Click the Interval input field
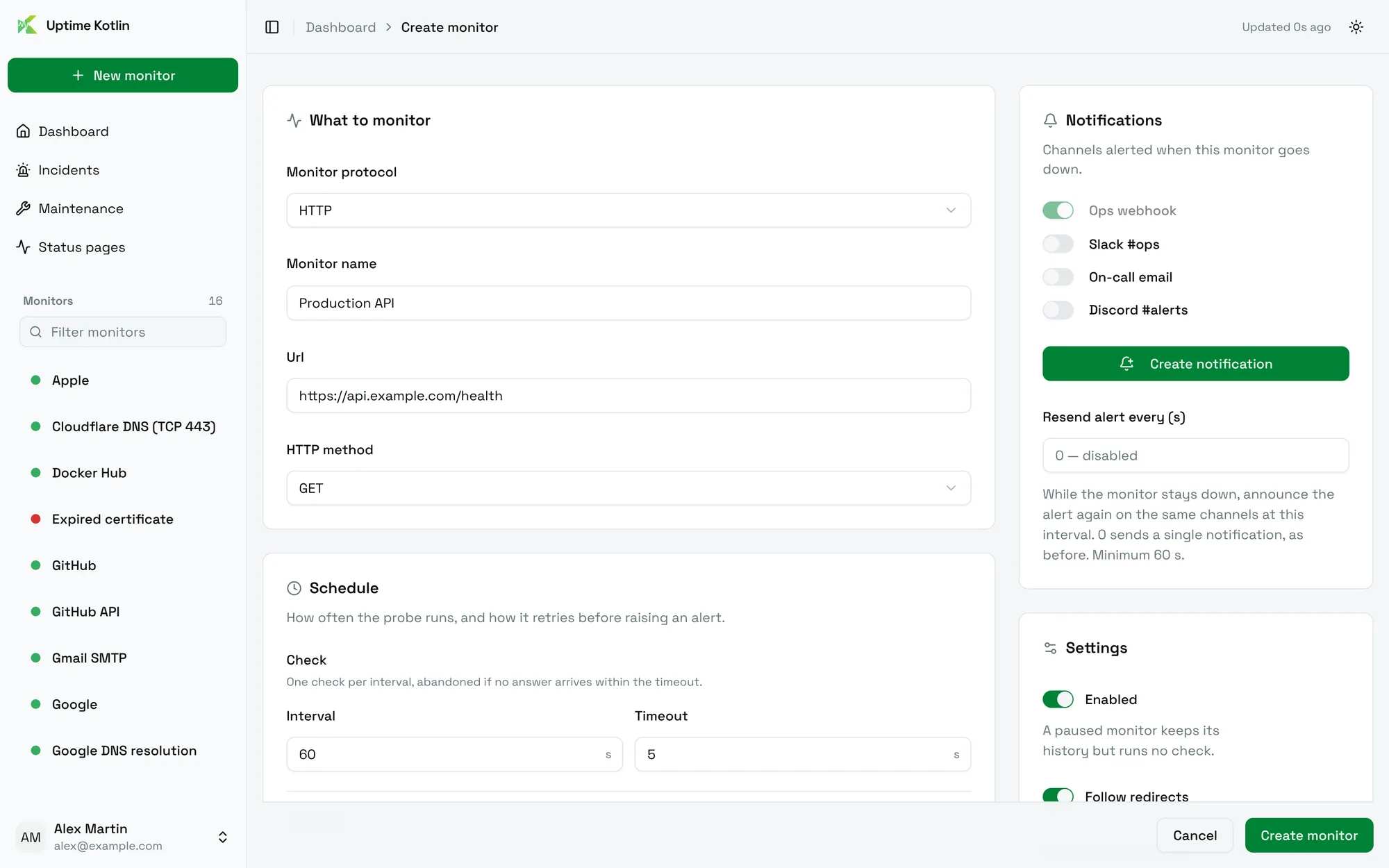The image size is (1389, 868). pyautogui.click(x=454, y=754)
